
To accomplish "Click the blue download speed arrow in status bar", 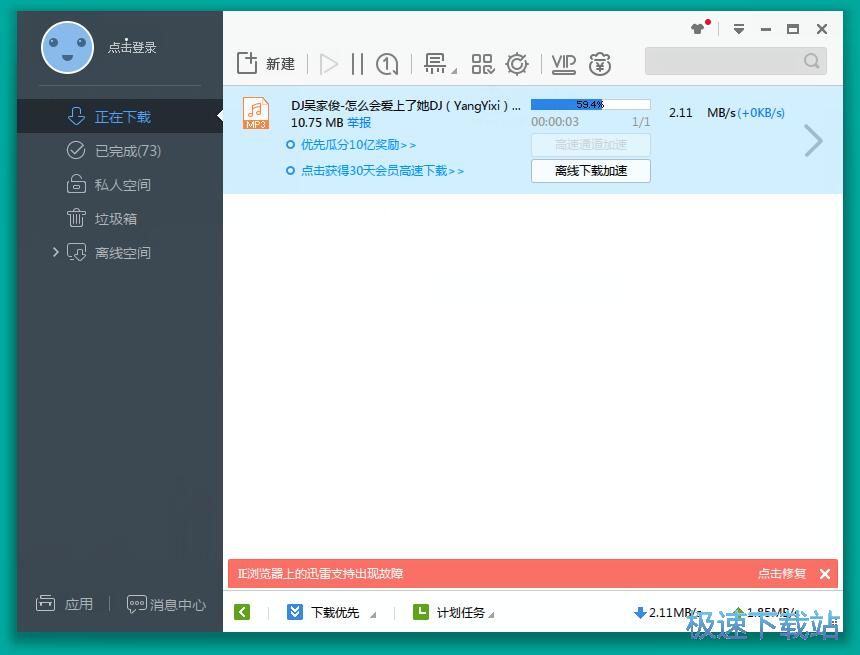I will tap(640, 613).
